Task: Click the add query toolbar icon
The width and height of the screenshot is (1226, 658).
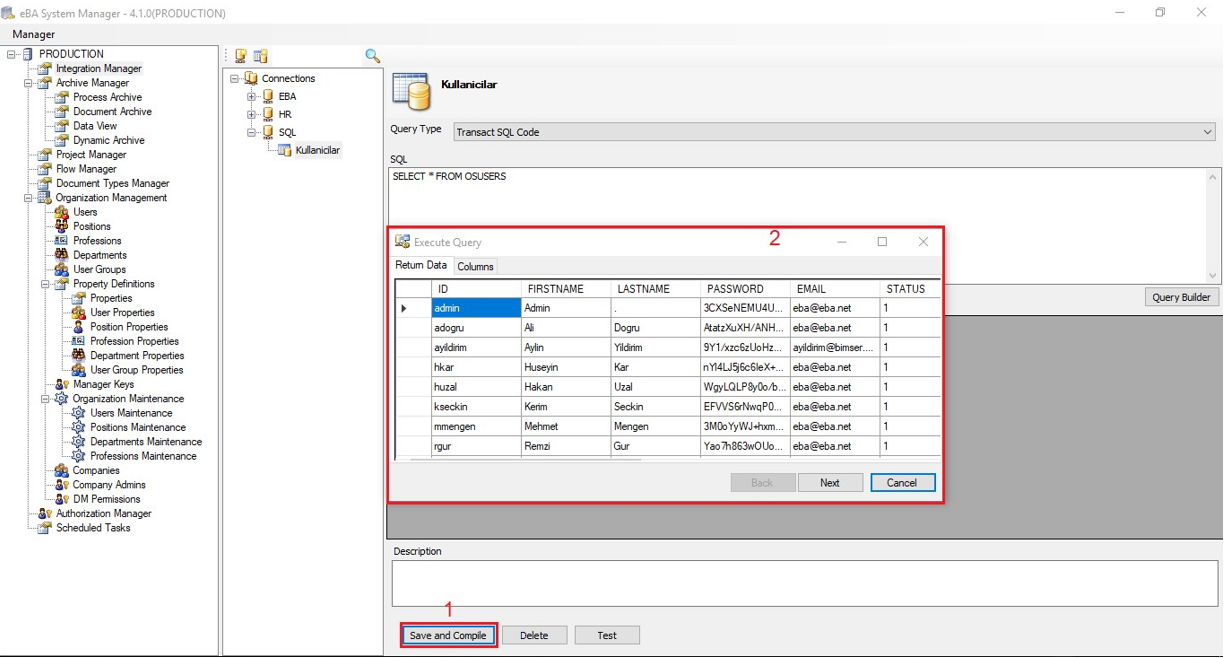Action: point(260,56)
